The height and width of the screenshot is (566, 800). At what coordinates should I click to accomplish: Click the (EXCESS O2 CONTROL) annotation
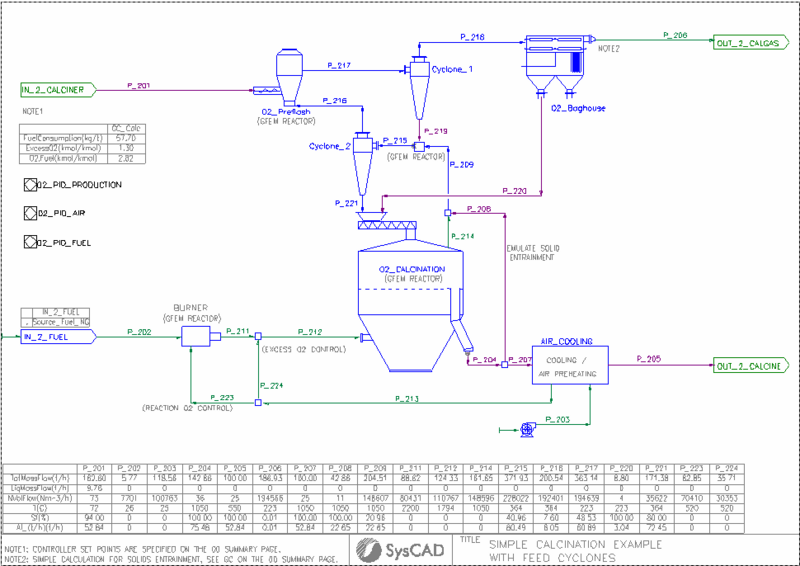tap(304, 350)
